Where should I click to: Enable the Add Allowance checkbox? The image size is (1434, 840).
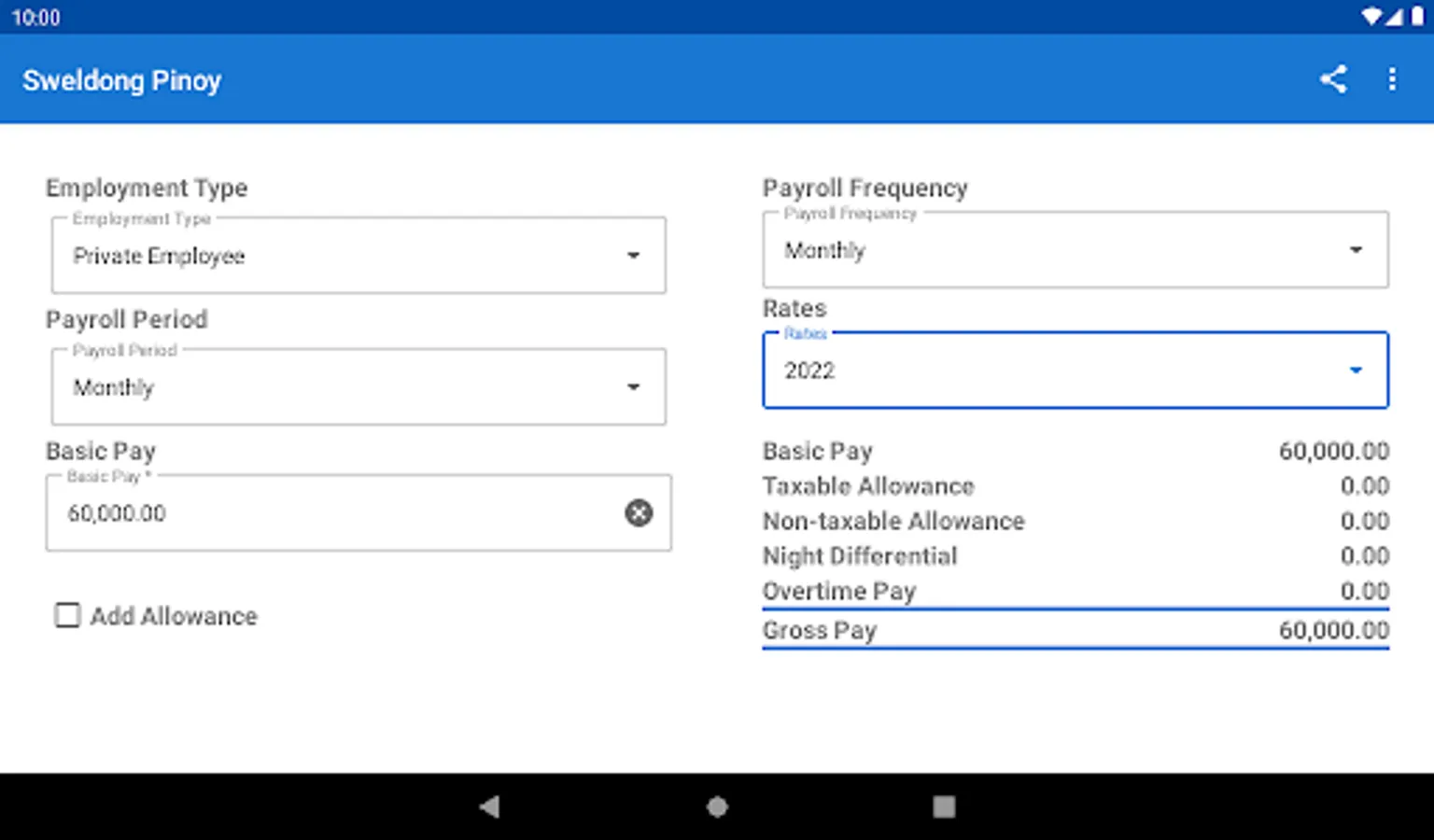pos(67,615)
